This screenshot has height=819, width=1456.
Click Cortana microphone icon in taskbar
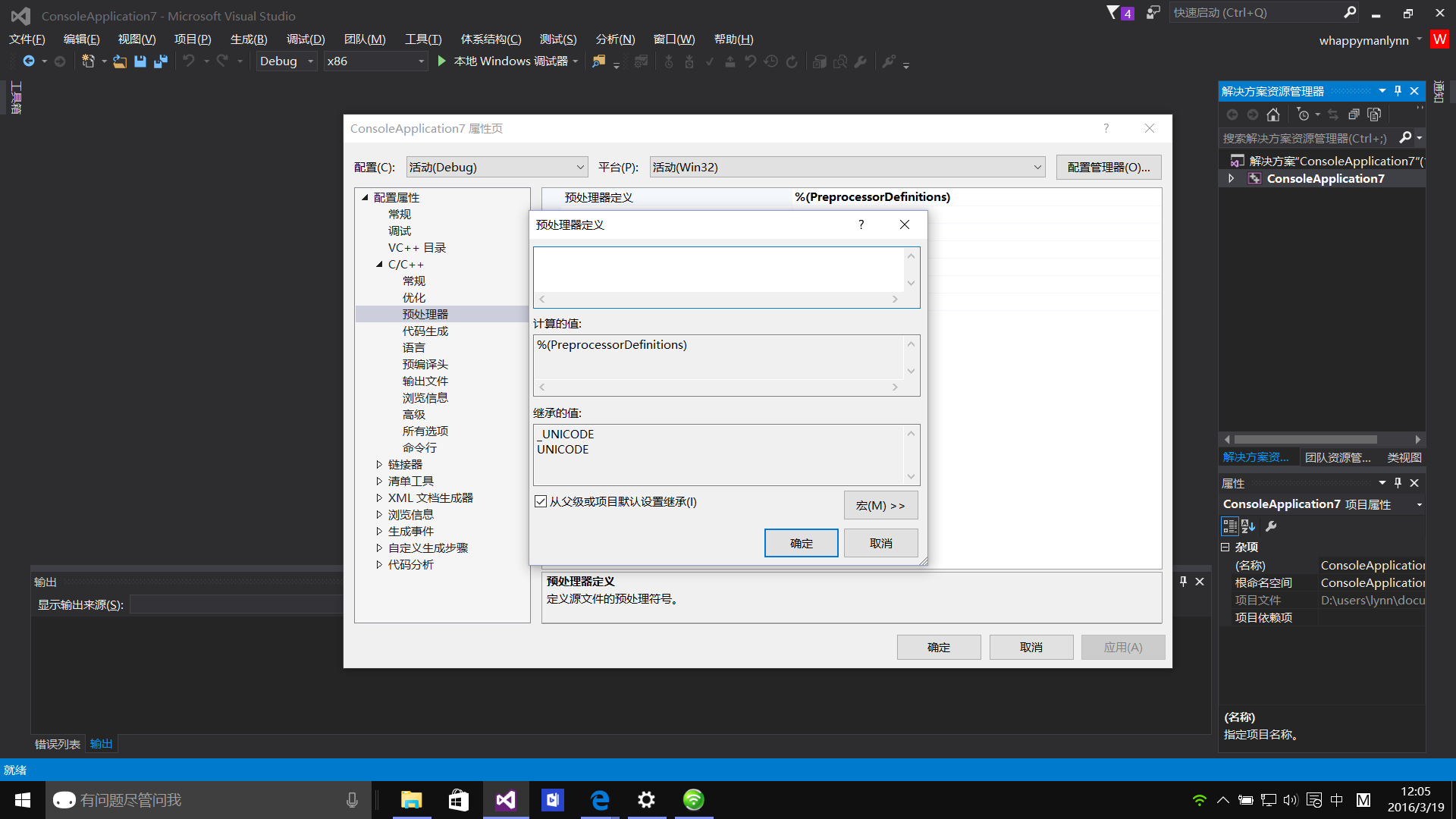coord(352,800)
